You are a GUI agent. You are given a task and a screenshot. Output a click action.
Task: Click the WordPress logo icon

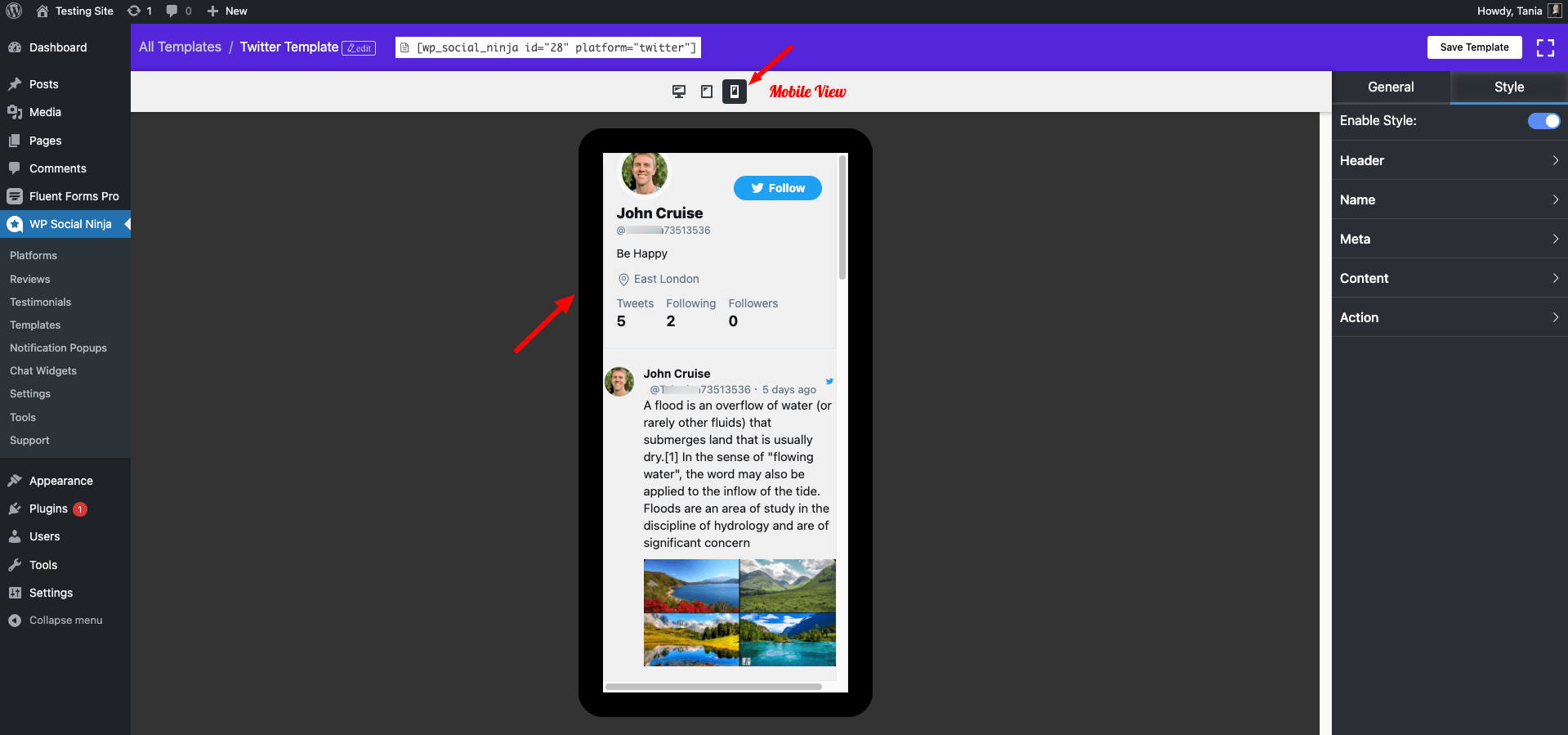point(14,11)
